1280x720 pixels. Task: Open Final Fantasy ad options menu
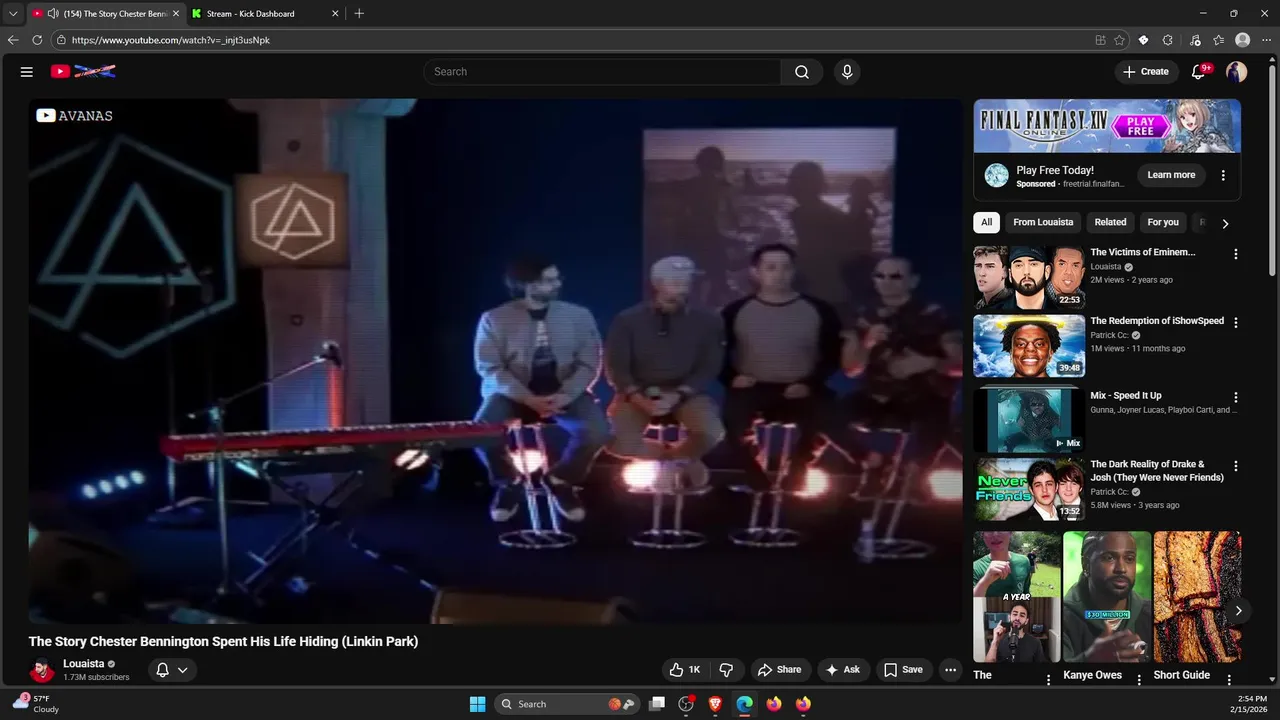(x=1223, y=175)
